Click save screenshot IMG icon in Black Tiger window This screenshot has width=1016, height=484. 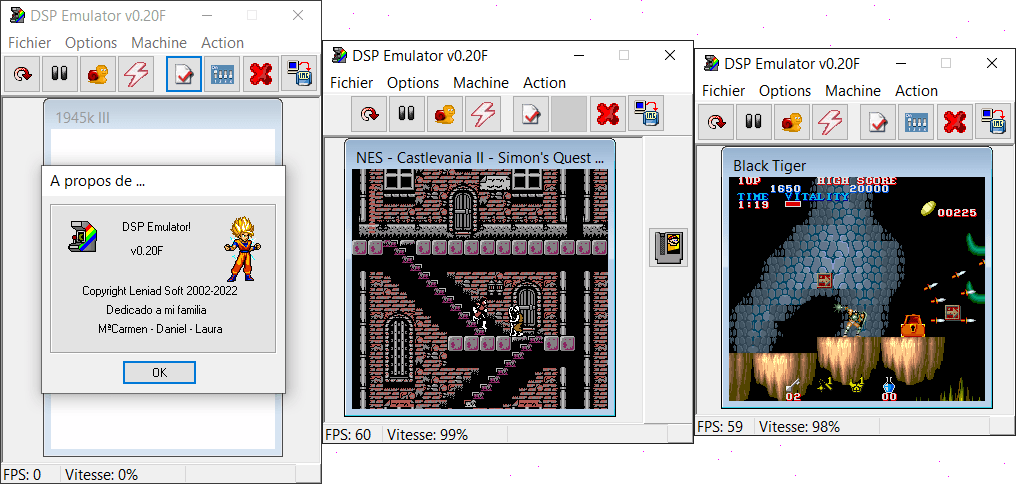(992, 121)
